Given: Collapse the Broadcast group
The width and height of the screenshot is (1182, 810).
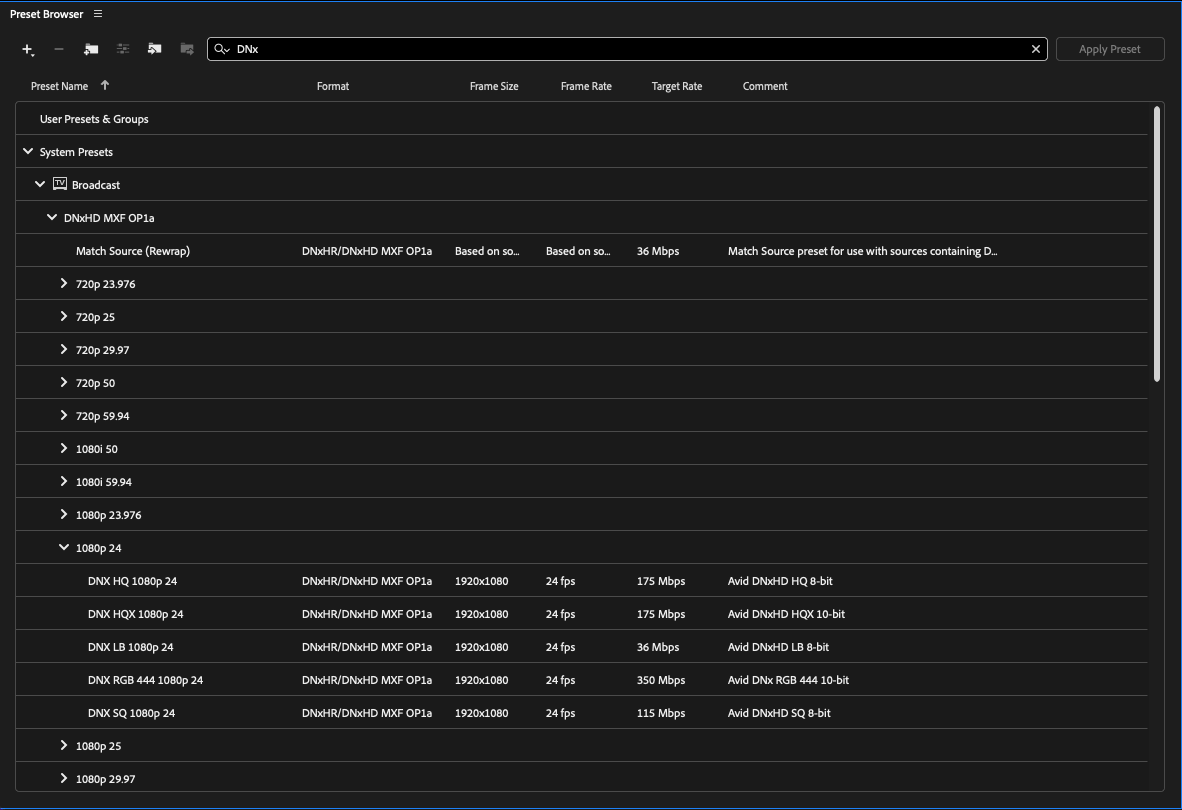Looking at the screenshot, I should point(40,184).
